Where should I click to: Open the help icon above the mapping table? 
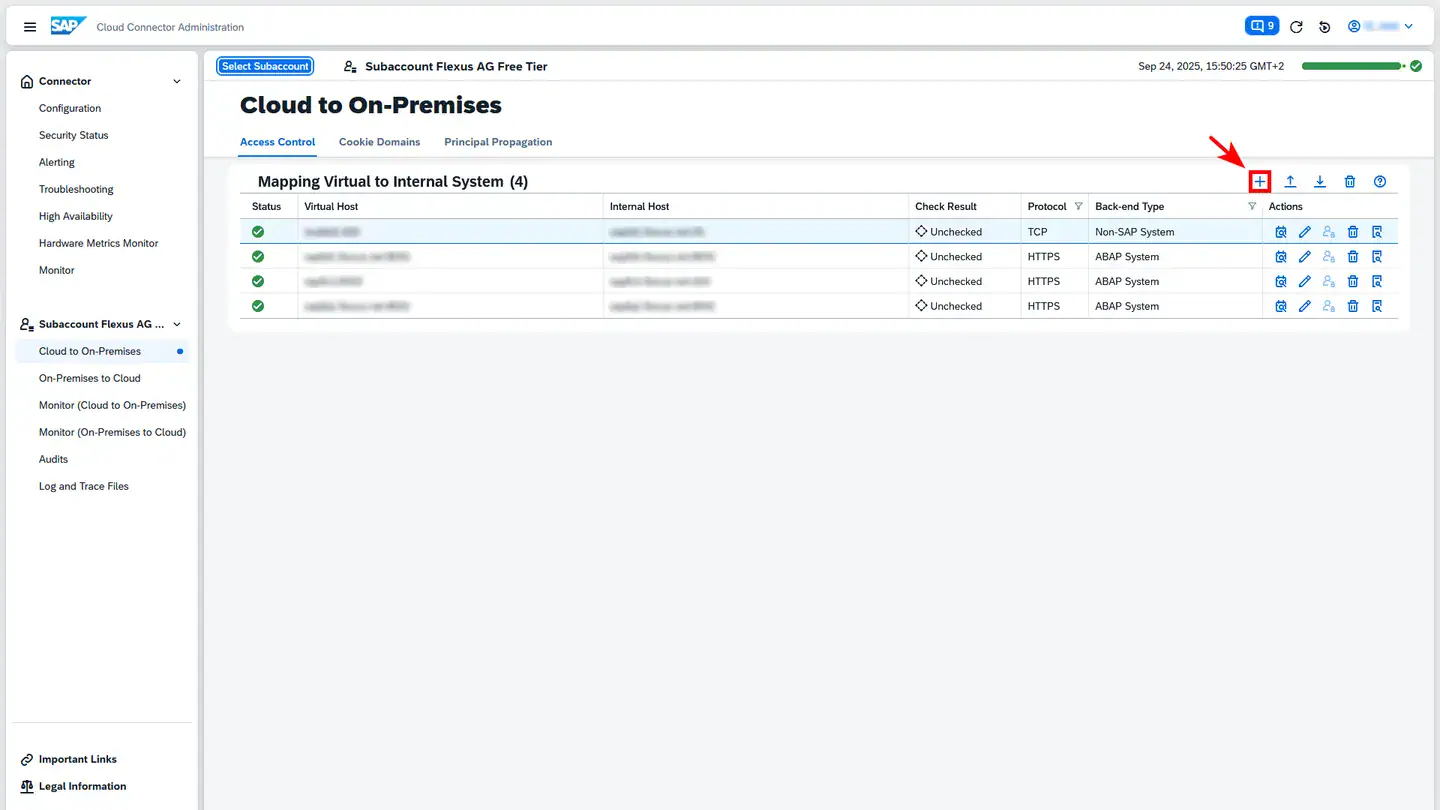click(1380, 181)
